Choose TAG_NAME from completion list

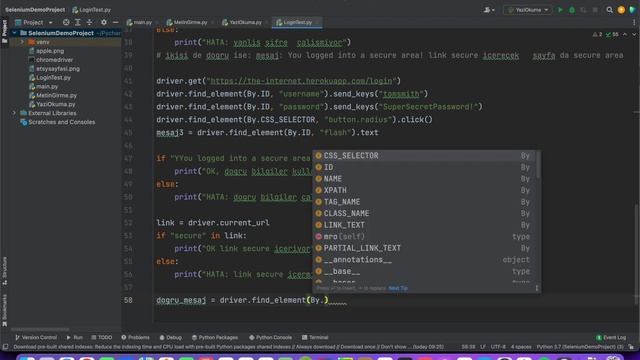pos(424,202)
